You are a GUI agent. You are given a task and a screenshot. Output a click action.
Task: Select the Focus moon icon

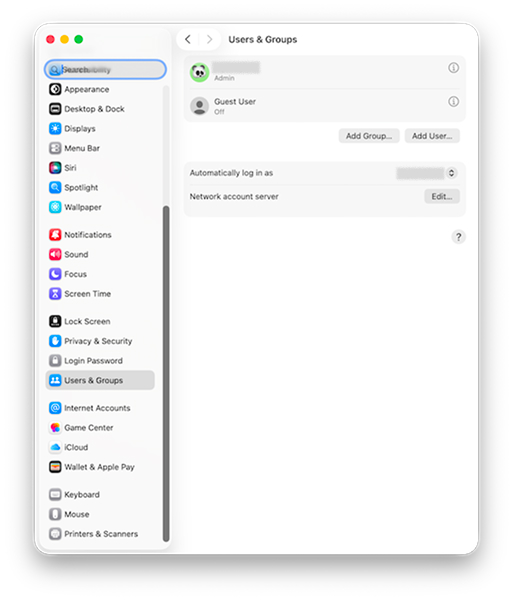55,274
